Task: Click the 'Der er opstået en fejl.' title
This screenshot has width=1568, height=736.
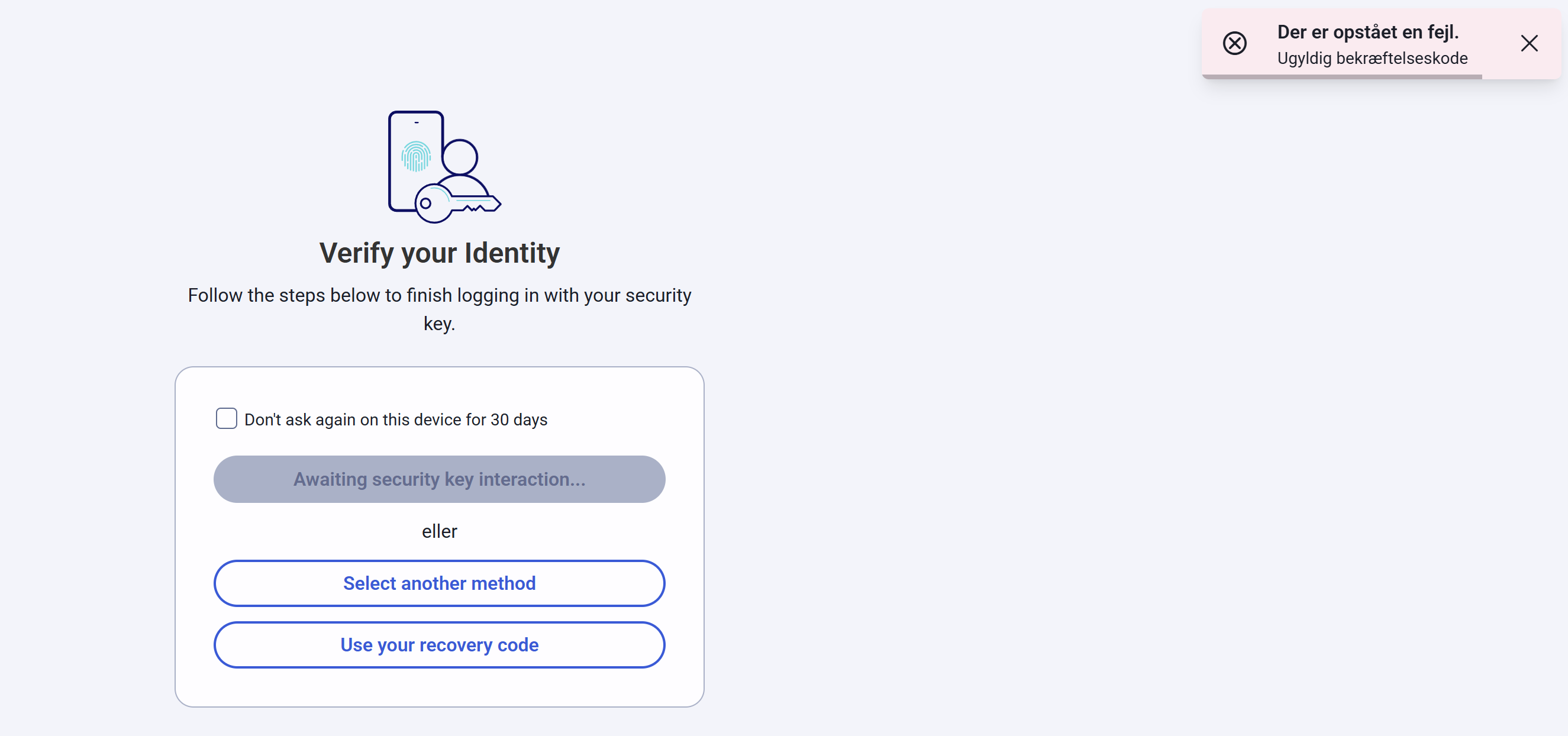Action: [1368, 33]
